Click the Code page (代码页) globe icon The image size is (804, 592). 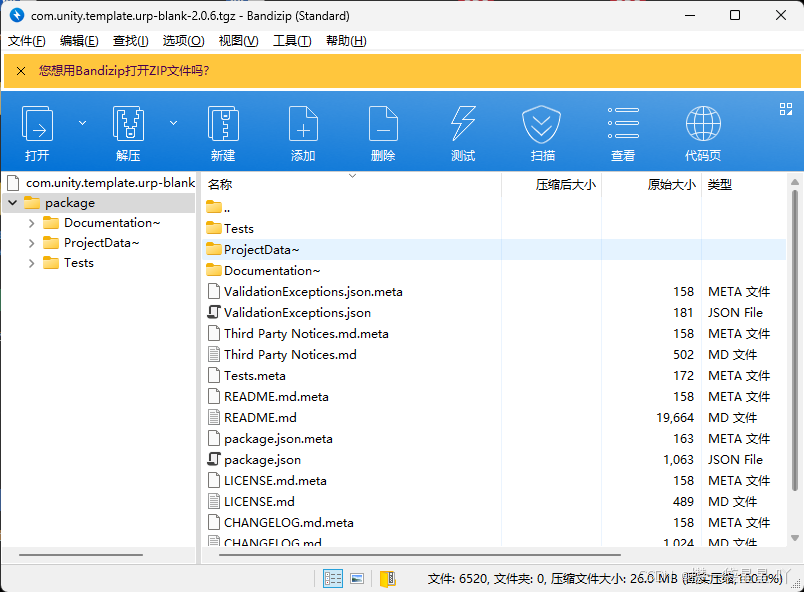click(x=703, y=124)
